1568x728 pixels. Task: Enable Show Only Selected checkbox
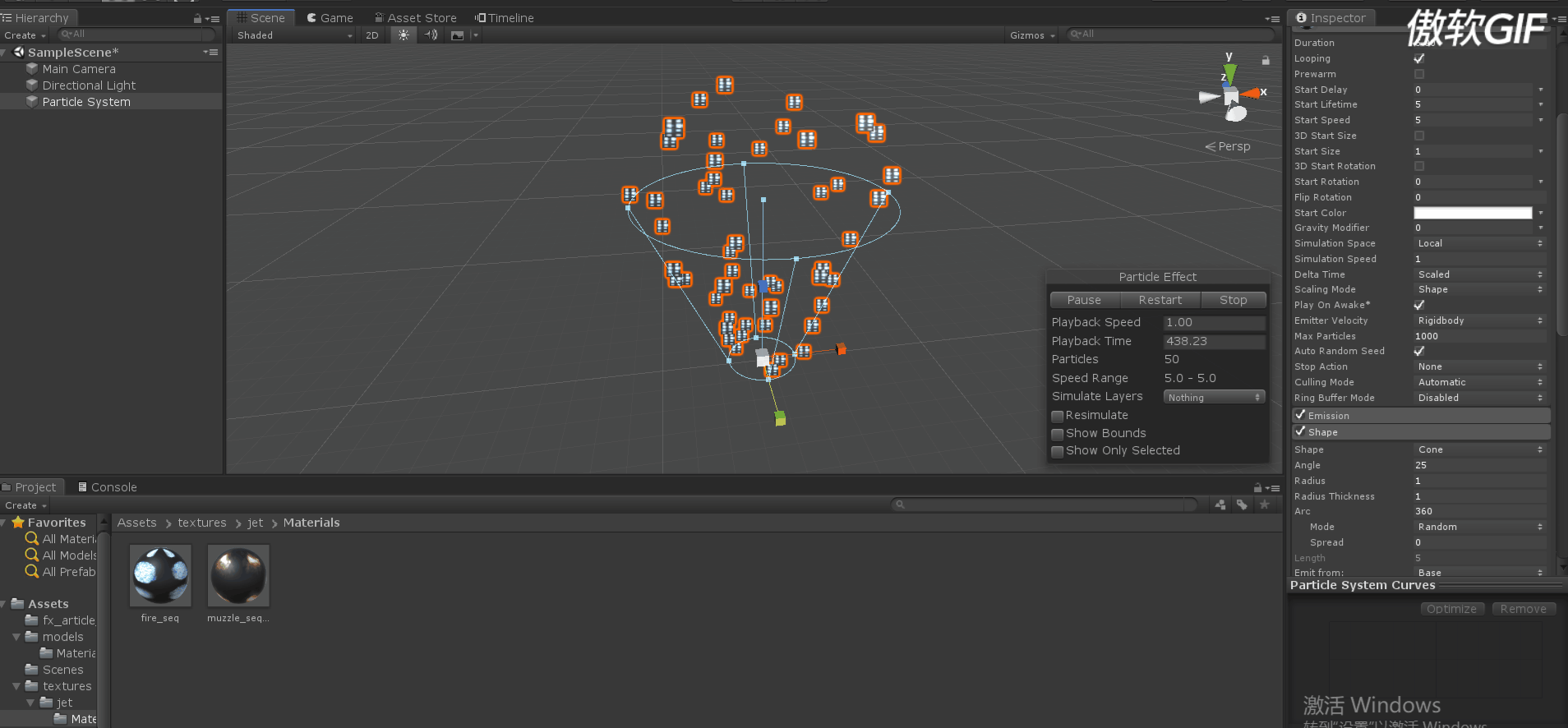1058,451
